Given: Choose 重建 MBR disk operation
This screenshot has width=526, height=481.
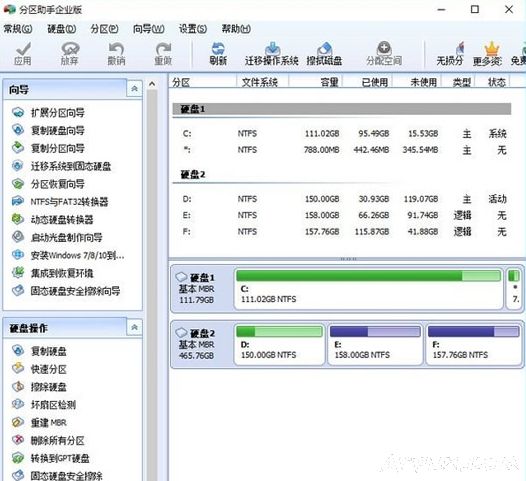Looking at the screenshot, I should (x=48, y=423).
